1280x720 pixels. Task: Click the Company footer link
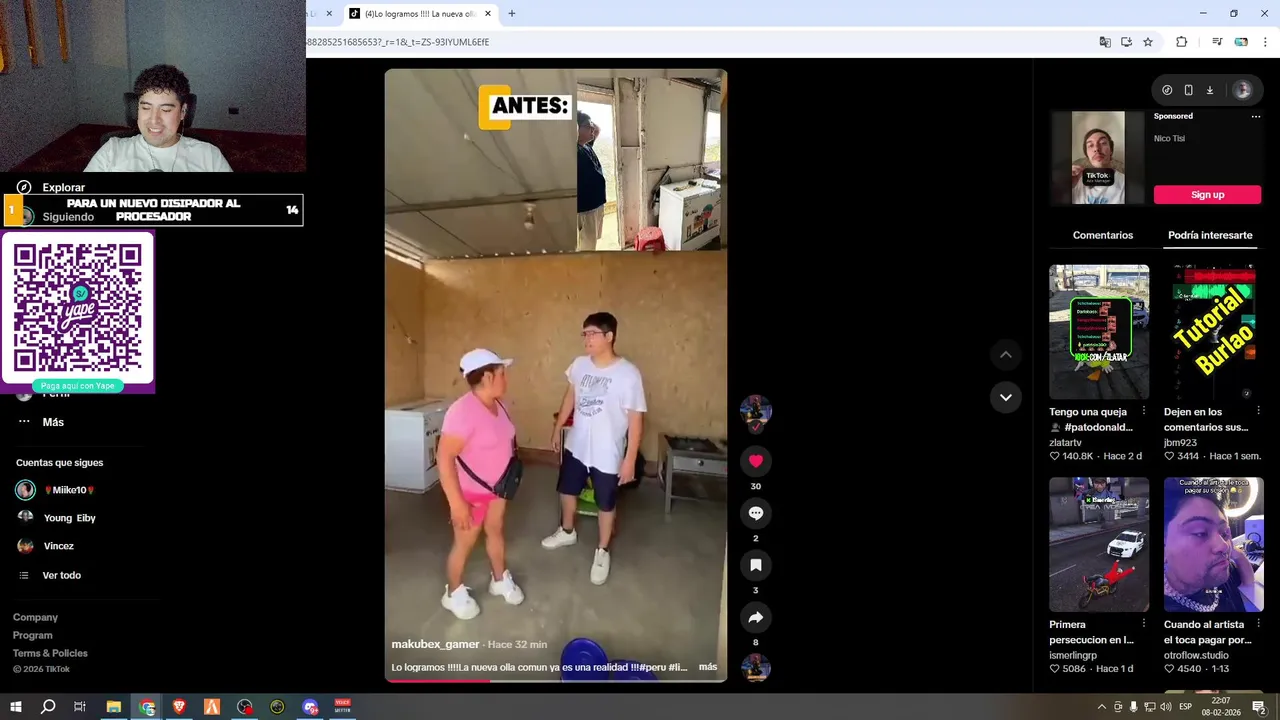pos(35,617)
